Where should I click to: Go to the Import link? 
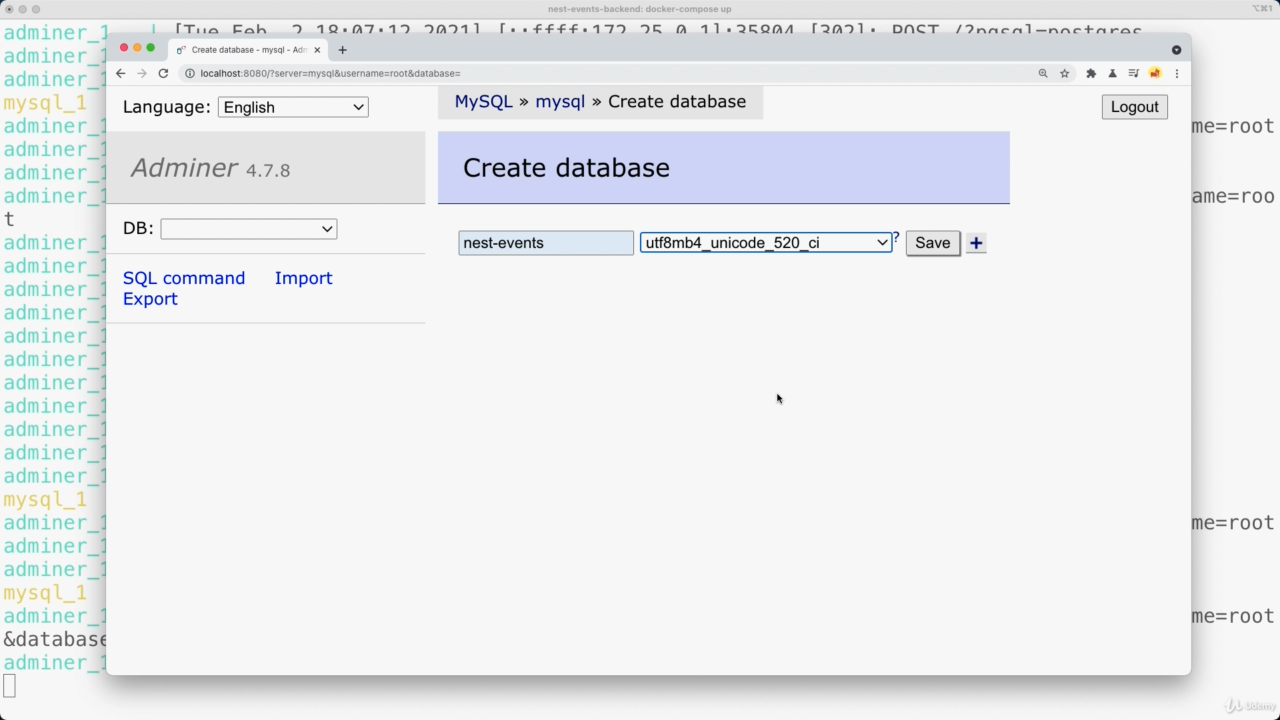coord(303,278)
